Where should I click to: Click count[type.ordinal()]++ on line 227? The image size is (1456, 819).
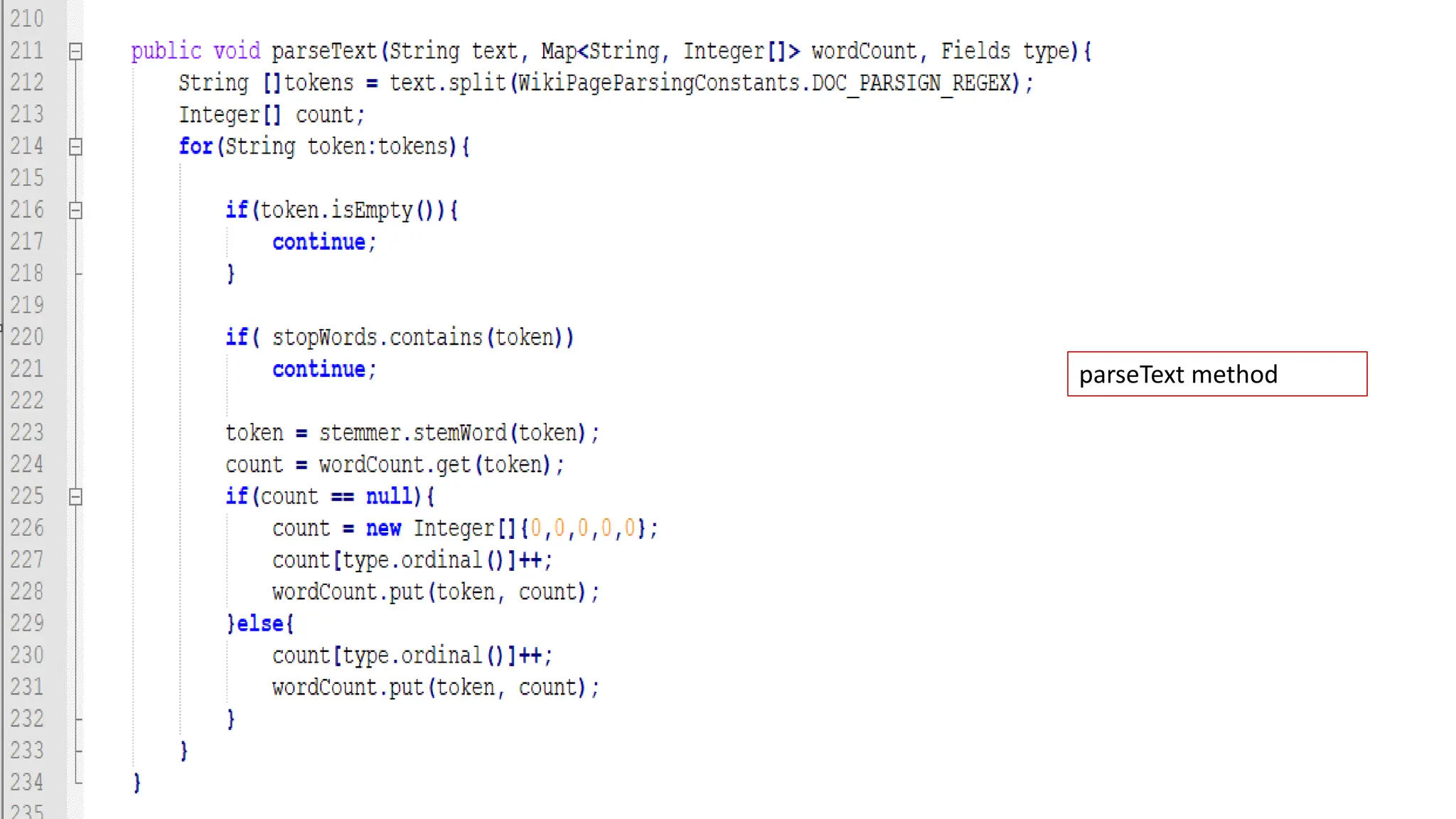407,560
